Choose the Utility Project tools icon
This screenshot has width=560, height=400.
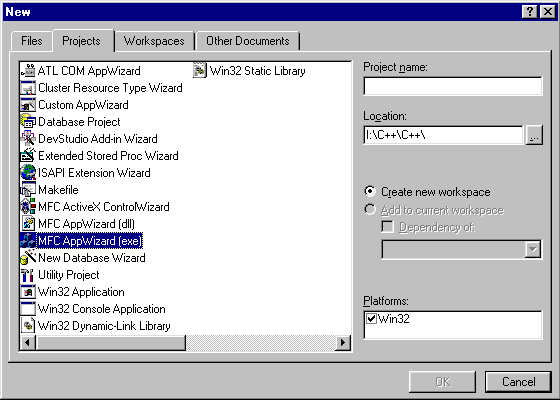point(28,275)
